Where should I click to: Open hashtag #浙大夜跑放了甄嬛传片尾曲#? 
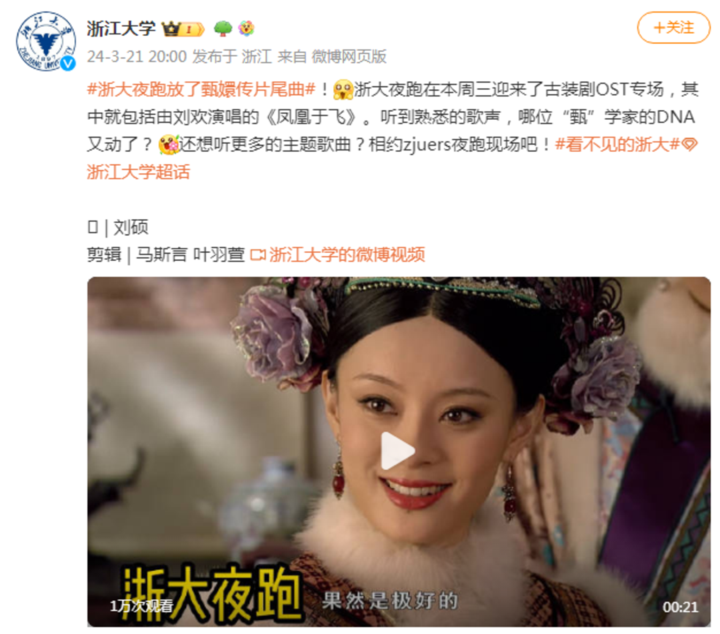(x=202, y=90)
